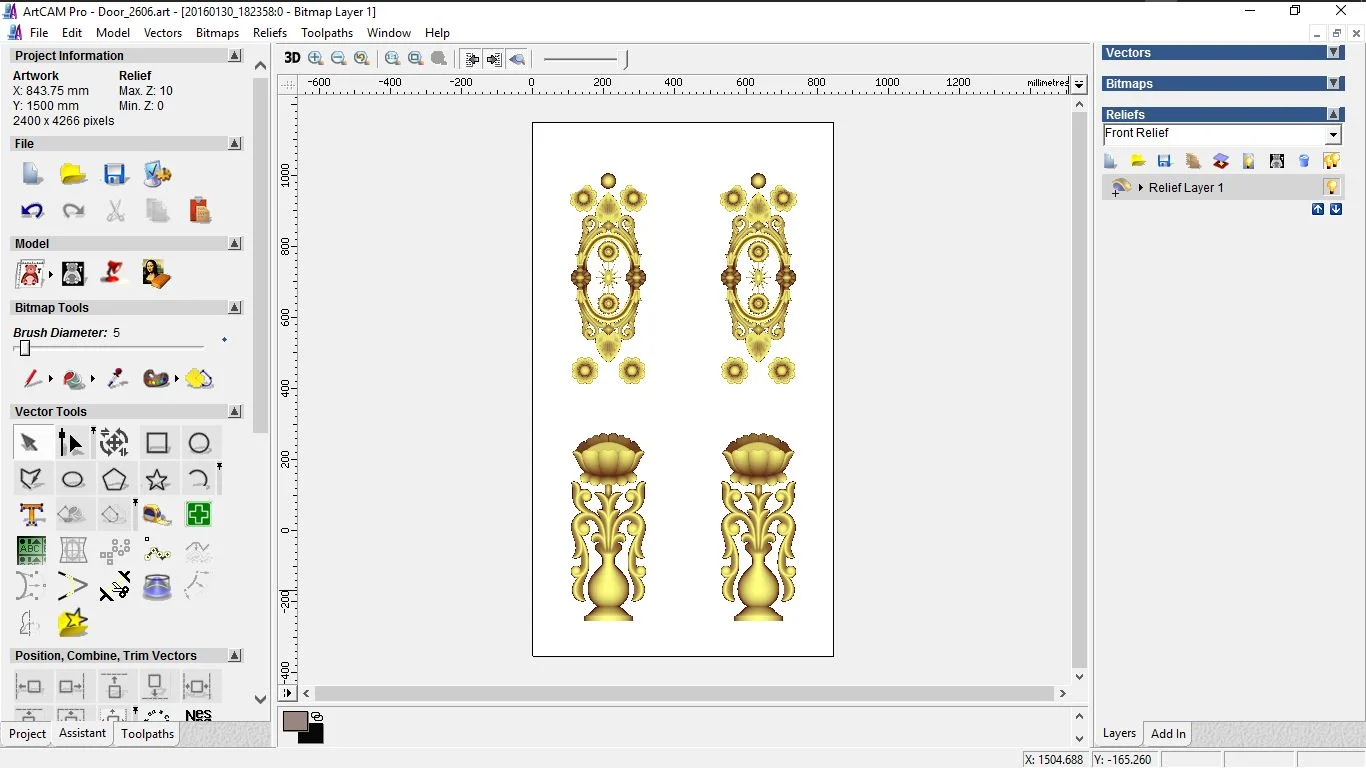
Task: Open the Add In tab
Action: point(1167,734)
